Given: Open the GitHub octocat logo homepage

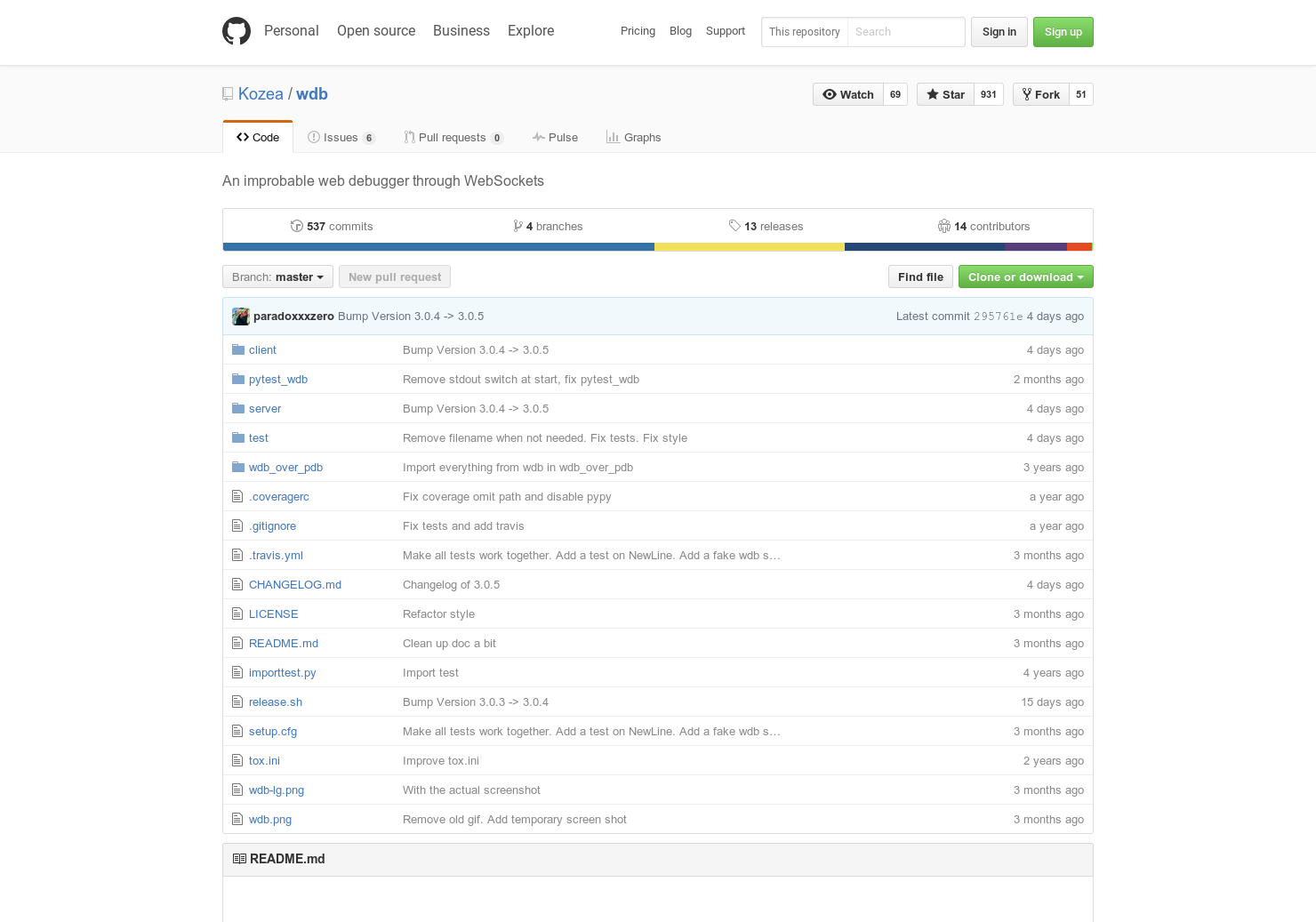Looking at the screenshot, I should (237, 31).
